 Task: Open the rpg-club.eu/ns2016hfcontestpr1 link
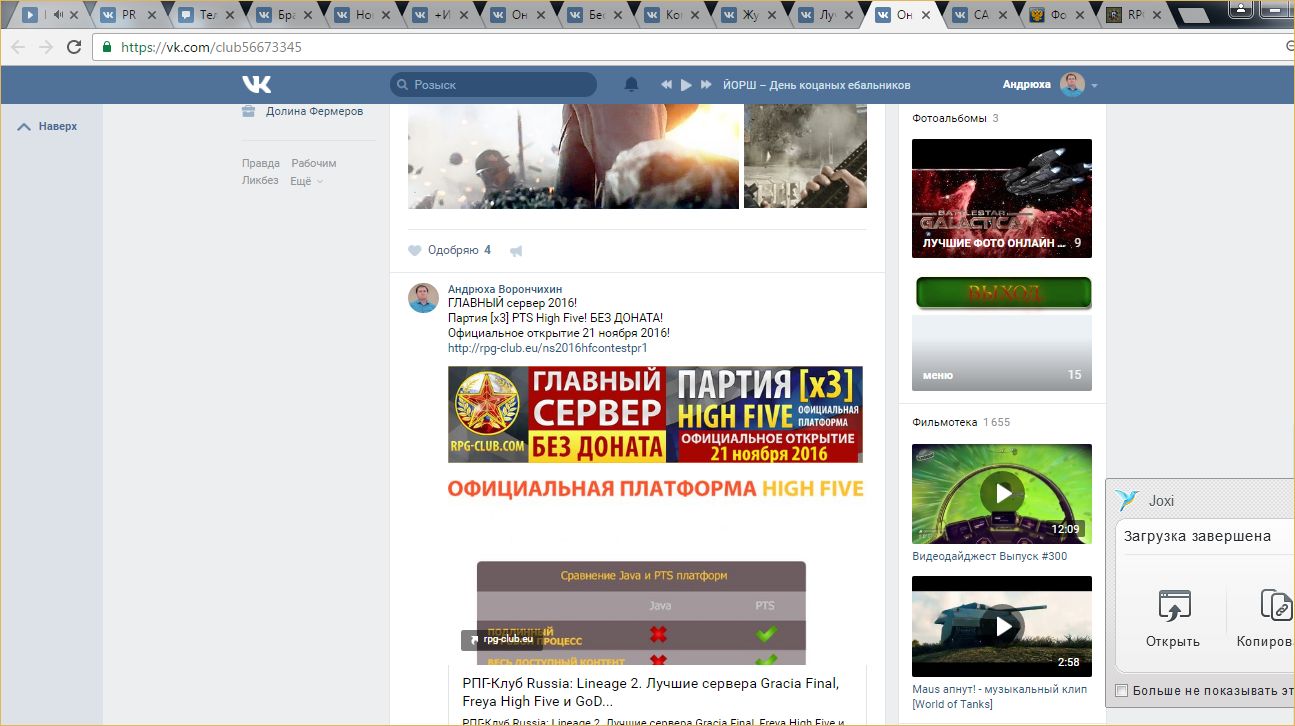[x=547, y=348]
